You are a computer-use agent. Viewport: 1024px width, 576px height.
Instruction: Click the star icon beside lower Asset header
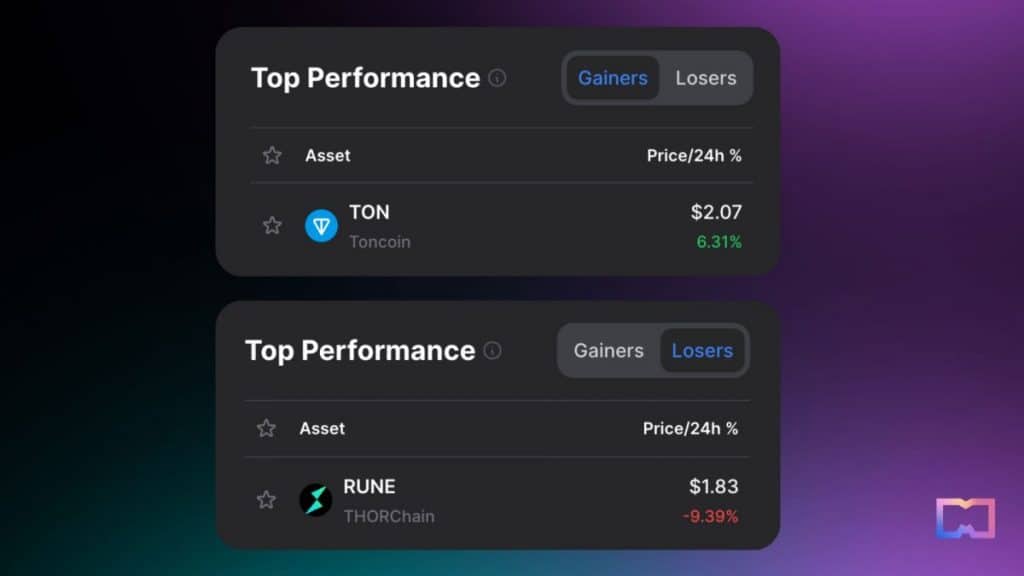pyautogui.click(x=266, y=428)
